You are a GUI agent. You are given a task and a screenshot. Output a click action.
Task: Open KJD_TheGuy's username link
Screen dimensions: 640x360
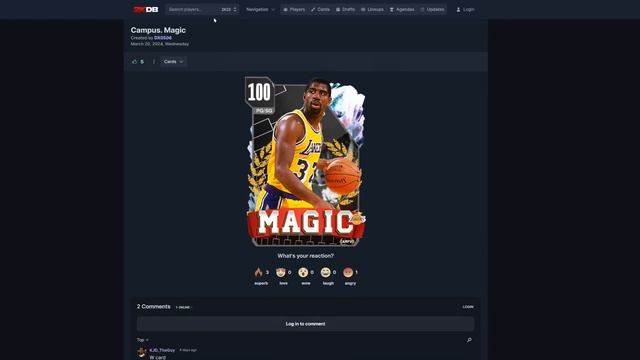(162, 350)
